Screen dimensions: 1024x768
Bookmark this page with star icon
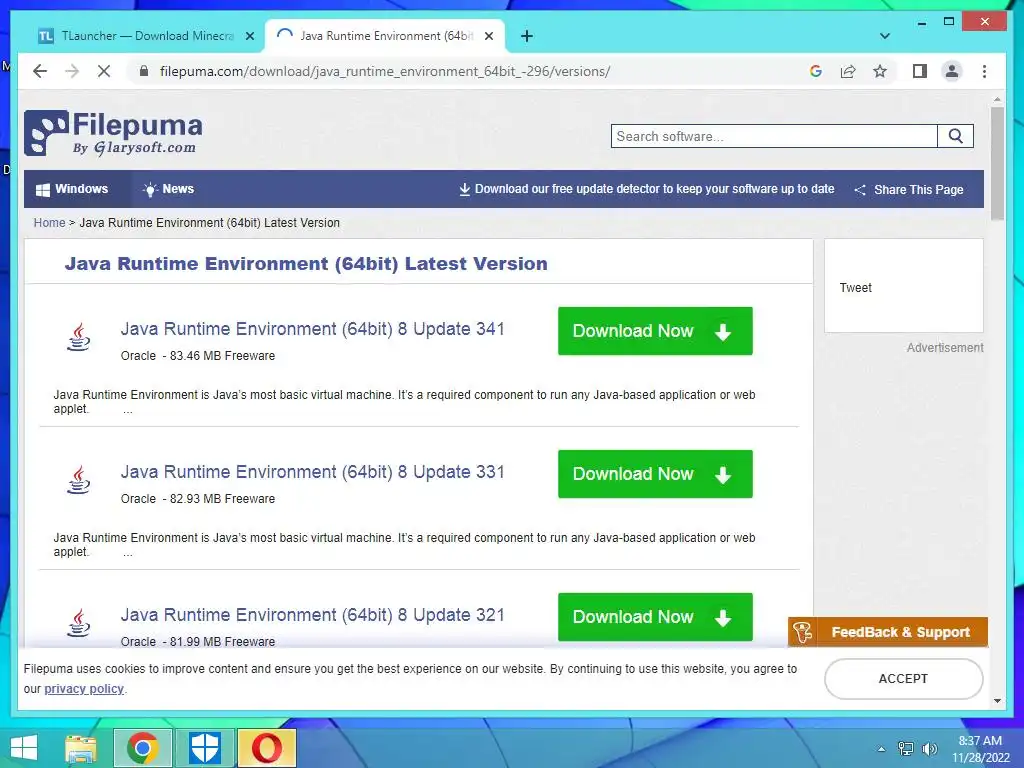pyautogui.click(x=880, y=71)
